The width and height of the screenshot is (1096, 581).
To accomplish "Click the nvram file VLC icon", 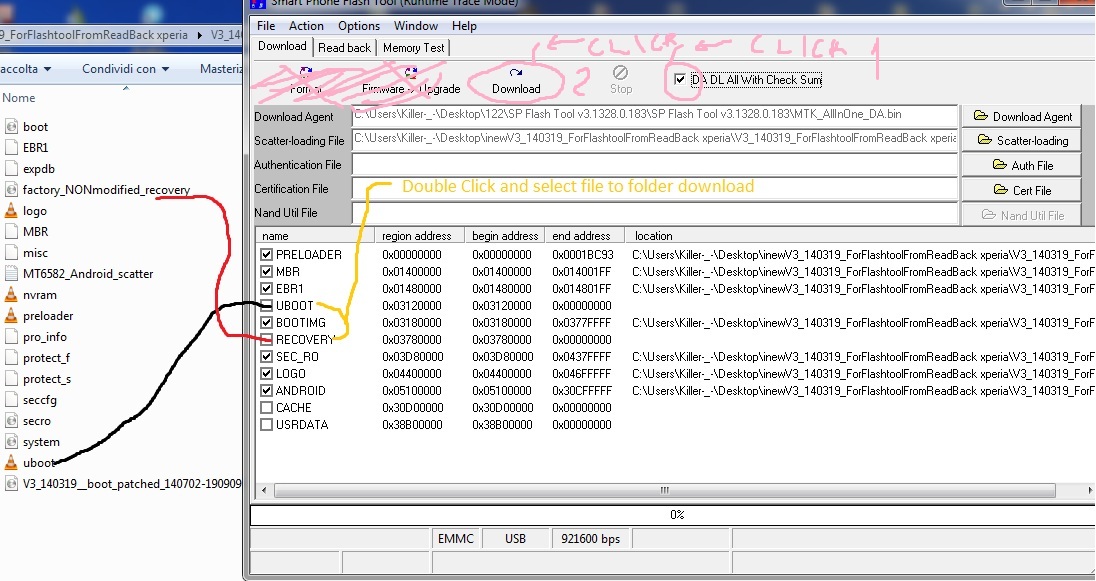I will coord(10,294).
